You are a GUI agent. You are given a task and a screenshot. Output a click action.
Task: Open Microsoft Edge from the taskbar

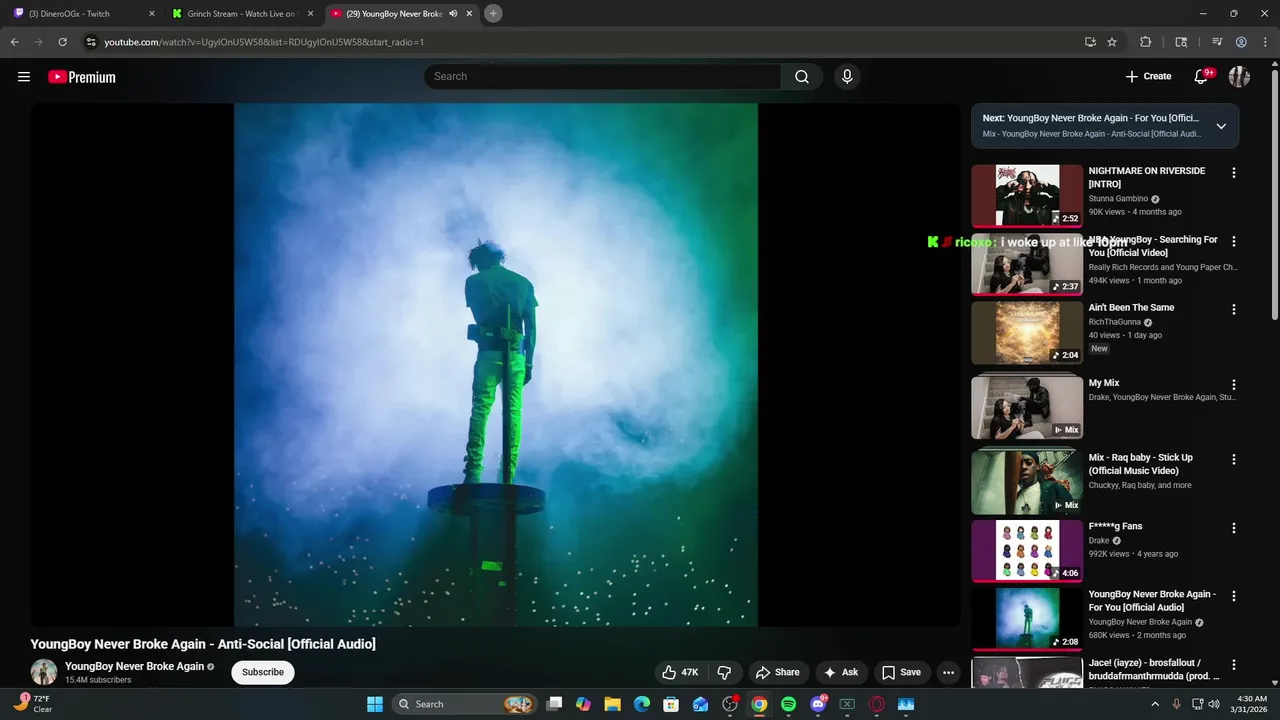click(x=642, y=704)
